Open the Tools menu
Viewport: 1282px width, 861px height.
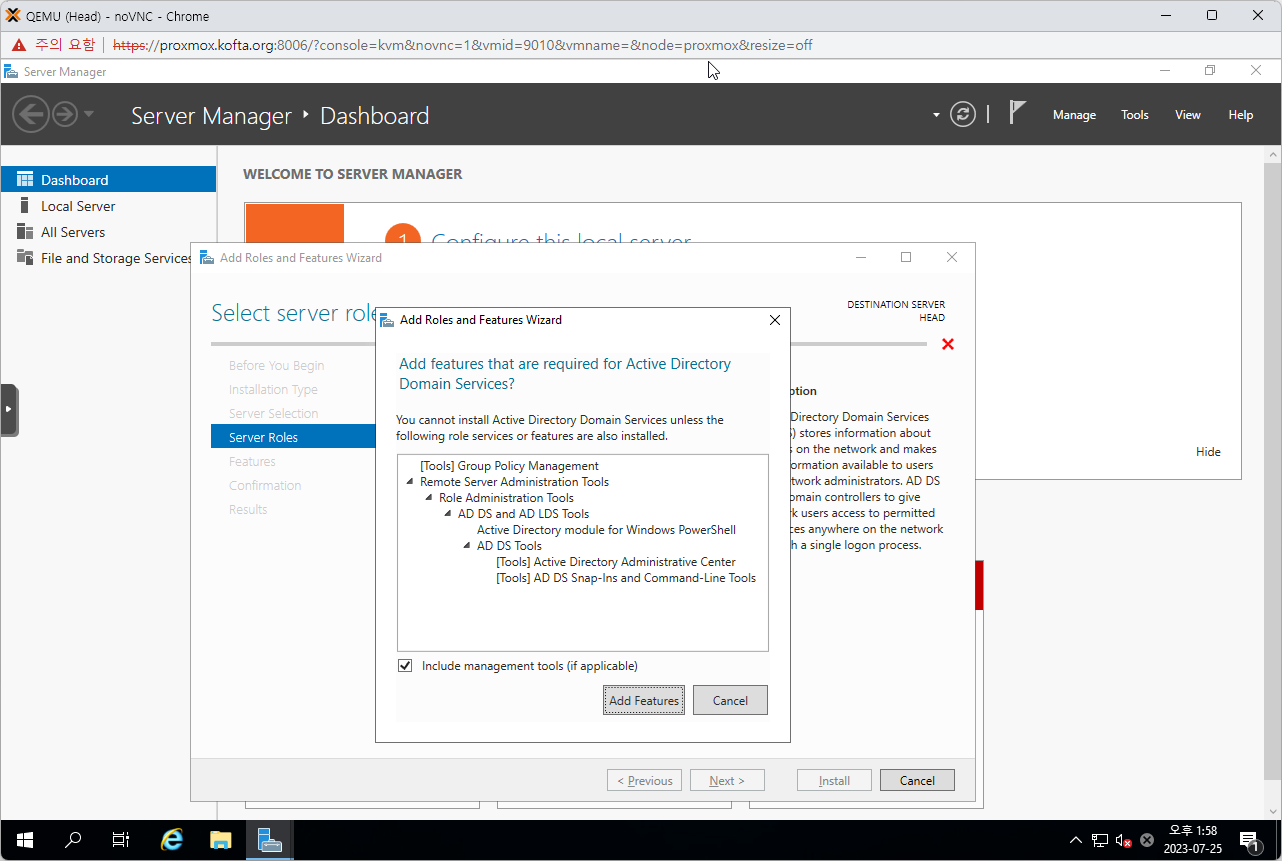click(x=1134, y=115)
